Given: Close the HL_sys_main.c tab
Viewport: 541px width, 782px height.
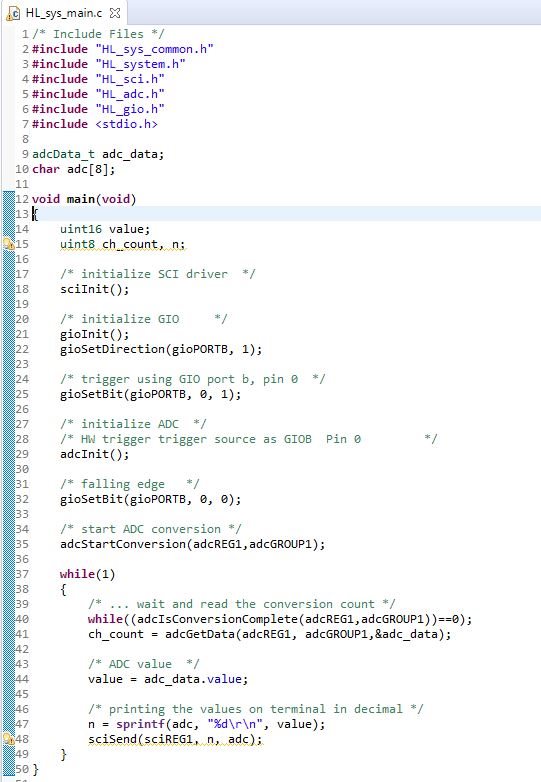Looking at the screenshot, I should [115, 13].
